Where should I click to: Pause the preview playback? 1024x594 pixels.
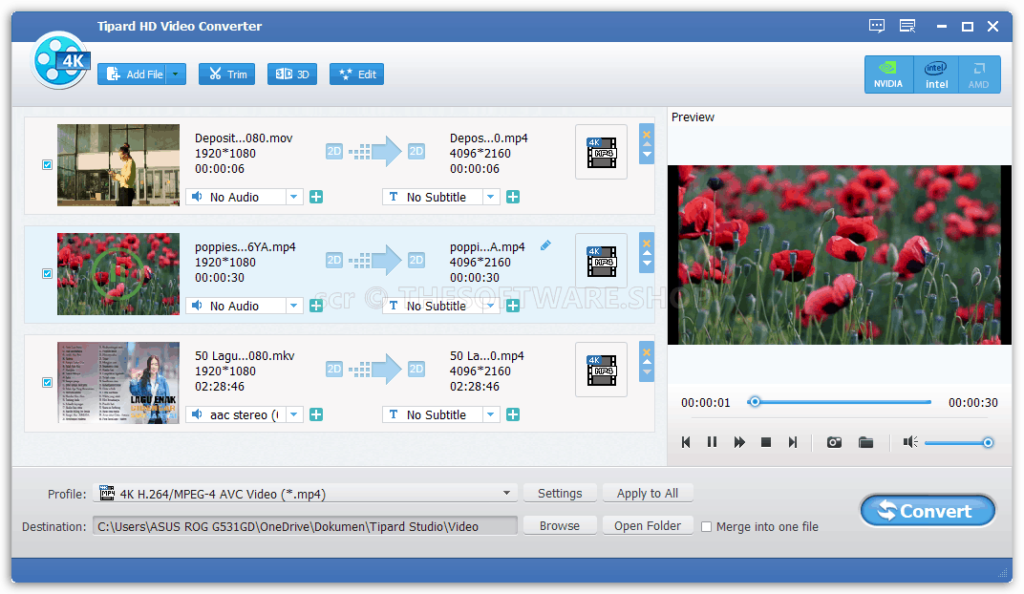[x=712, y=443]
